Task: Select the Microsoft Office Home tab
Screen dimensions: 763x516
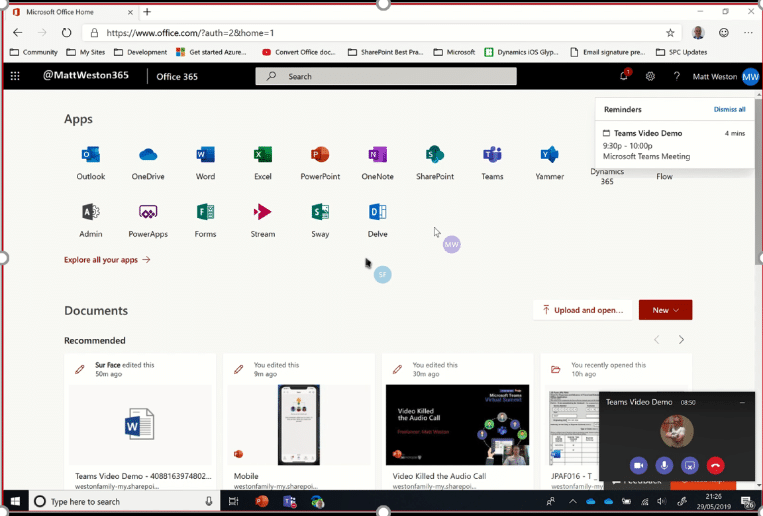Action: [x=73, y=12]
